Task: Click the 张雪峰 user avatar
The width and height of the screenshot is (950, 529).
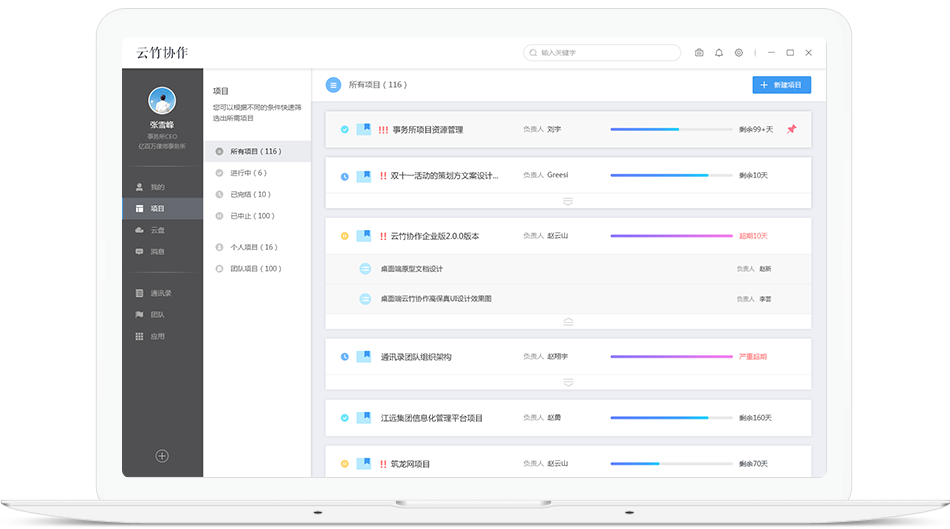Action: pyautogui.click(x=162, y=100)
